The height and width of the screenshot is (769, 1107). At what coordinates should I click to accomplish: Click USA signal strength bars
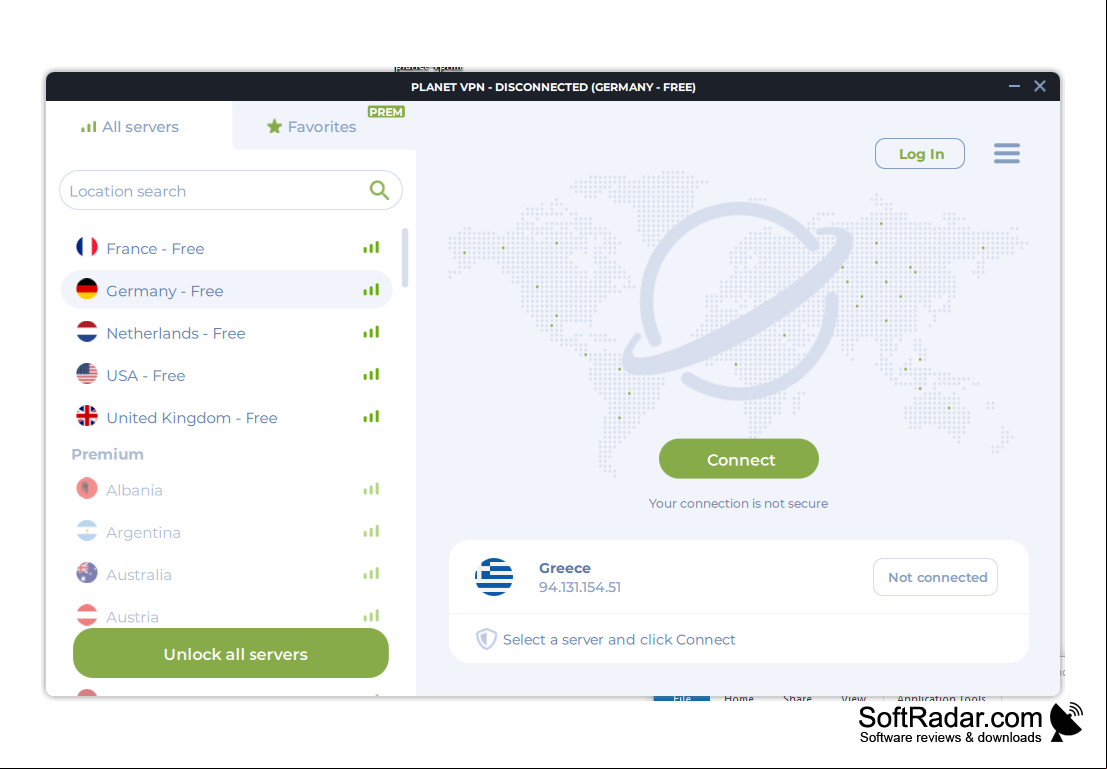click(x=371, y=374)
